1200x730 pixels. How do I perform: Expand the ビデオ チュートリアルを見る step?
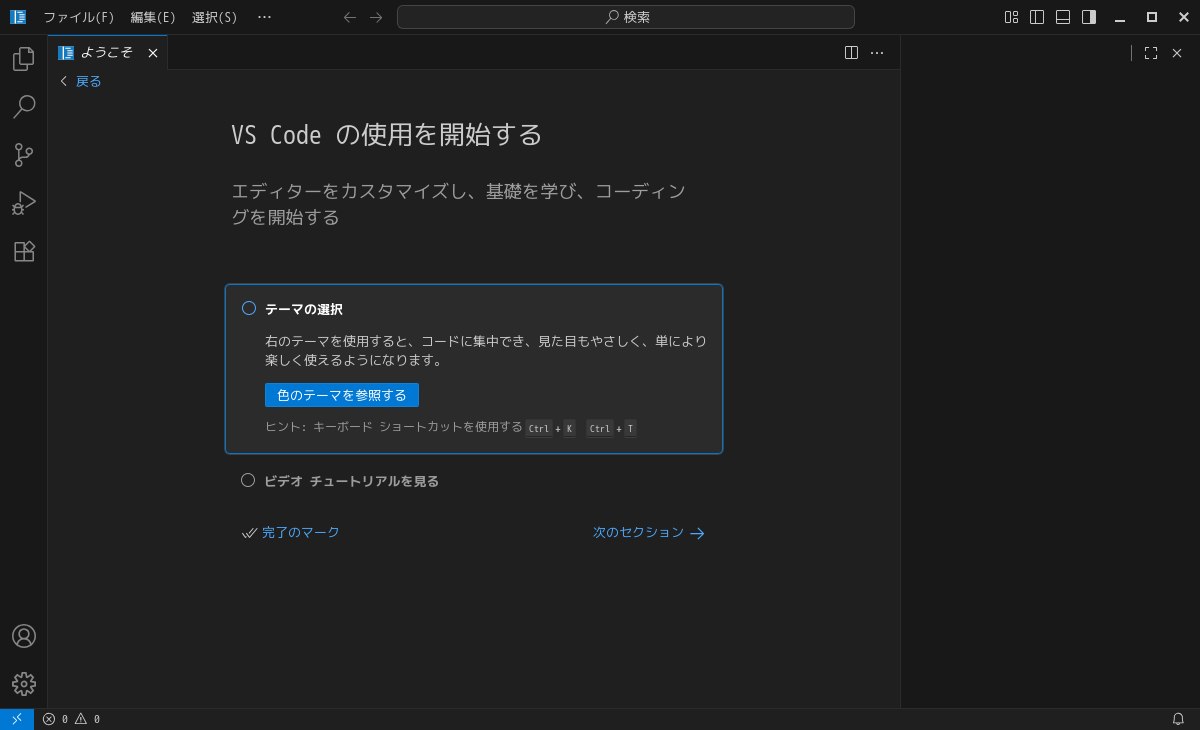(351, 481)
